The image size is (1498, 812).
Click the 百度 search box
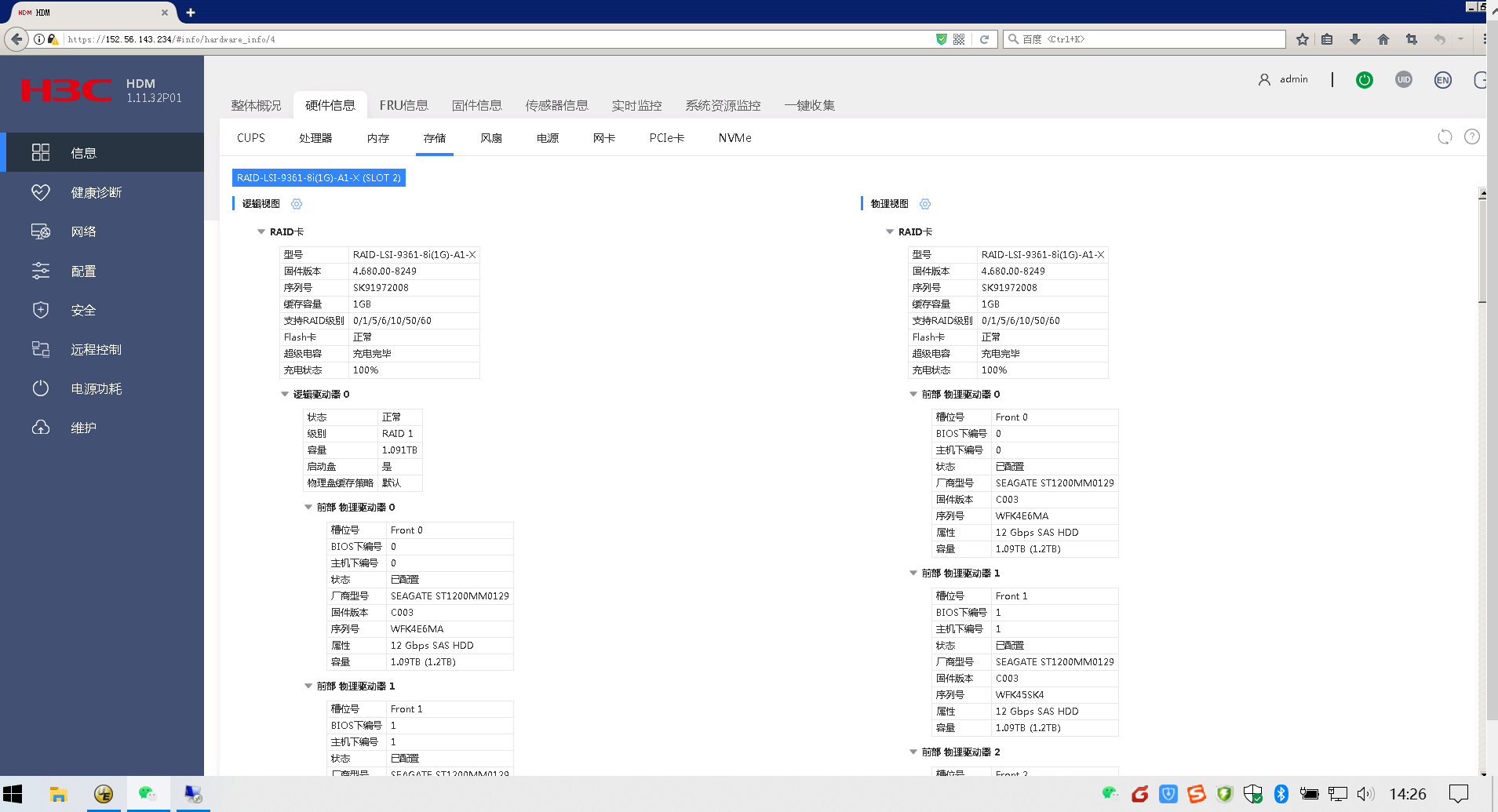1146,39
